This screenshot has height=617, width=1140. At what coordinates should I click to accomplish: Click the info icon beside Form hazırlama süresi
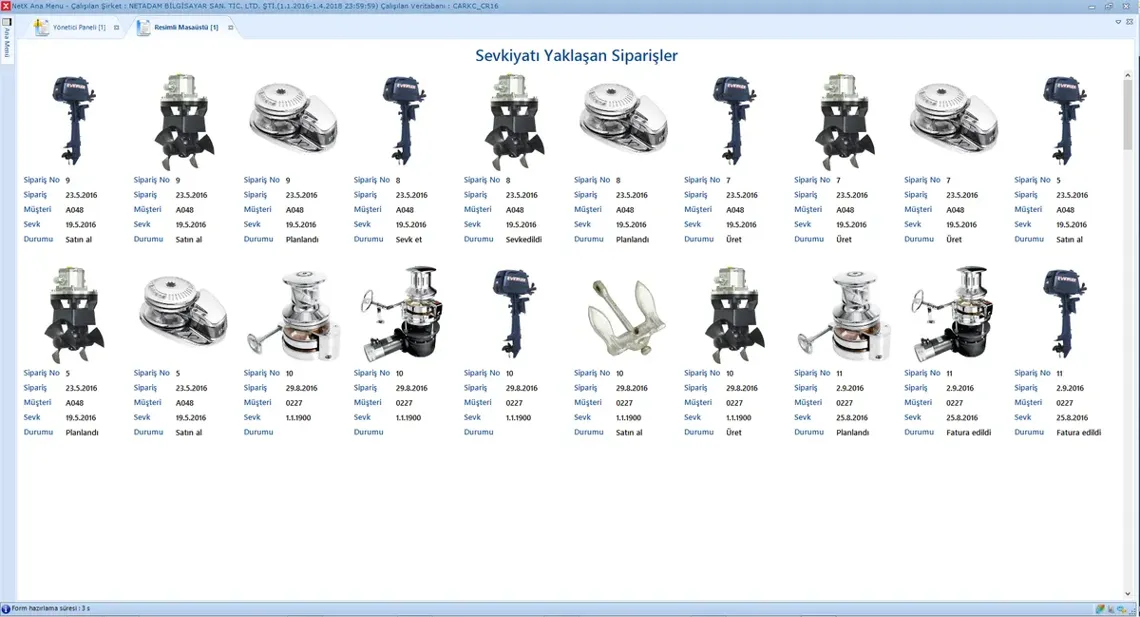(x=6, y=609)
